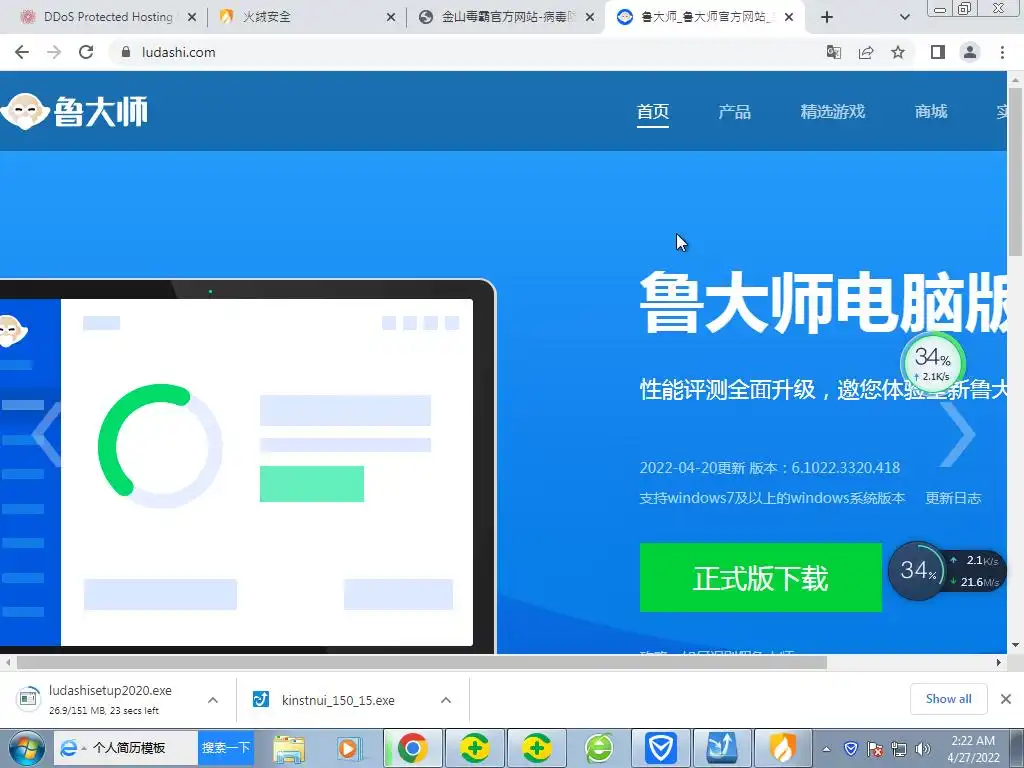
Task: Click the browser forward arrow
Action: 54,52
